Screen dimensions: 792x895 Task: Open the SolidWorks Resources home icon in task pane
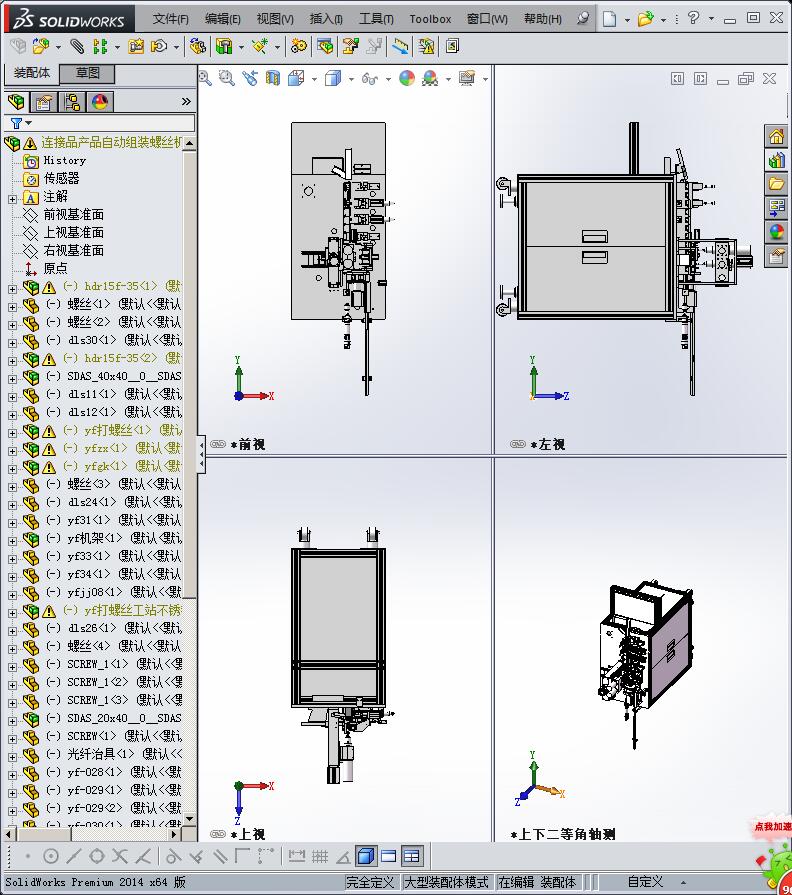[x=777, y=136]
